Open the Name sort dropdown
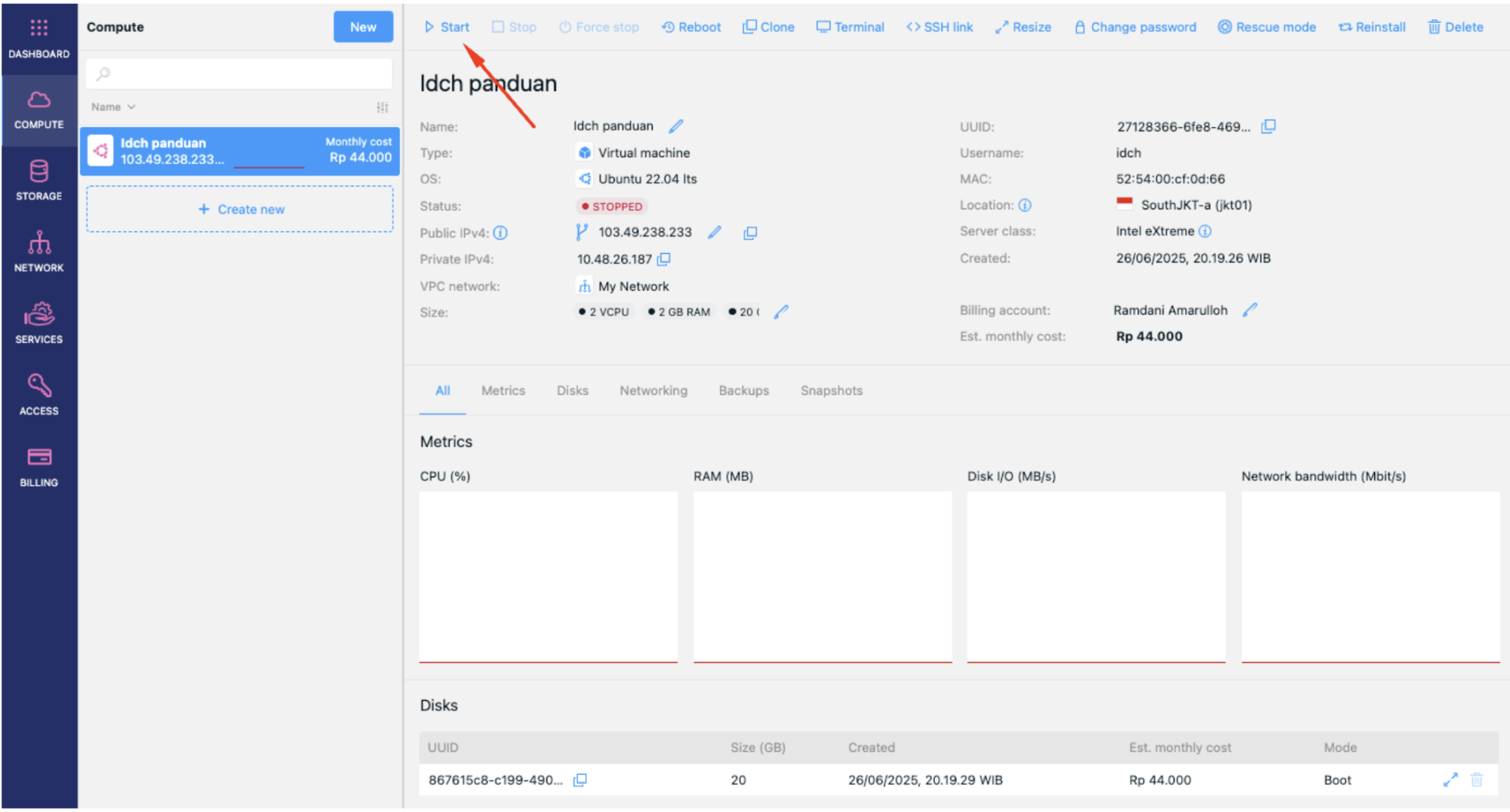Screen dimensions: 1510x812 click(113, 107)
